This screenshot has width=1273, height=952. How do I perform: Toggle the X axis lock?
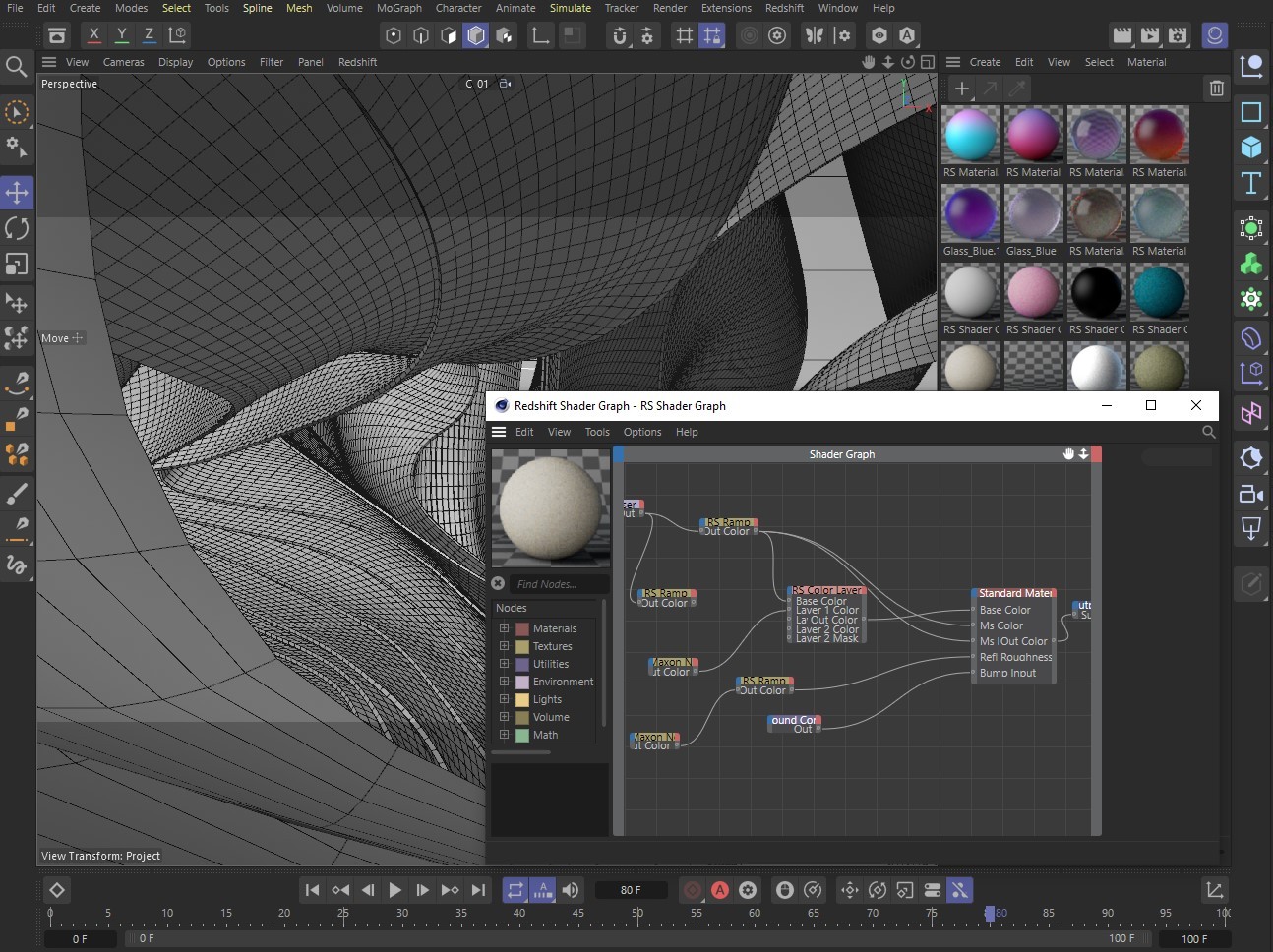[94, 34]
